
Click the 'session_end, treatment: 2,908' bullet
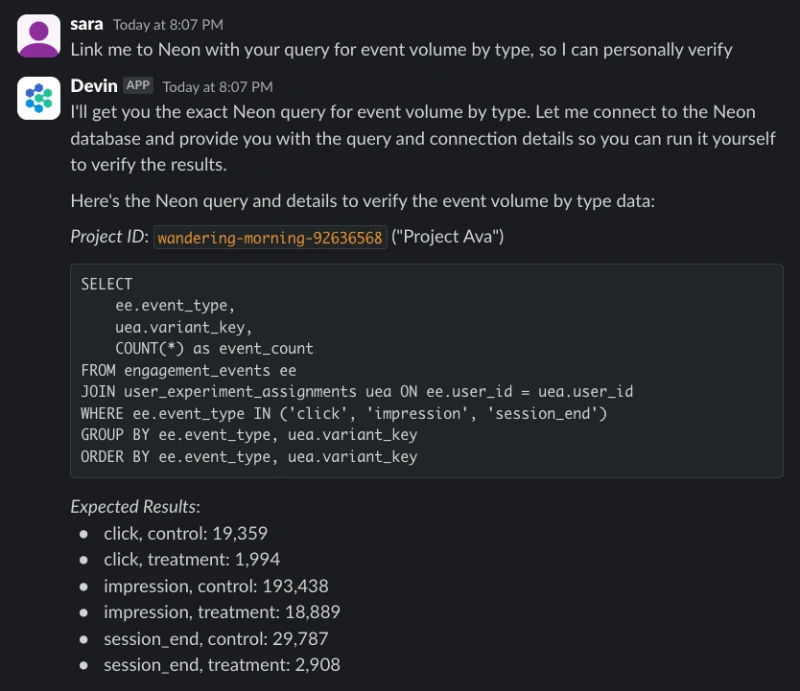pos(222,664)
